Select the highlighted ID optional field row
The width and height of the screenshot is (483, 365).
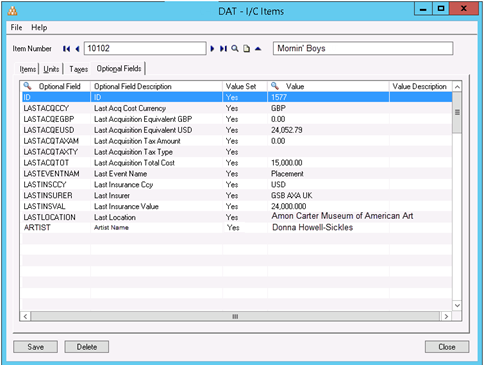(x=237, y=97)
